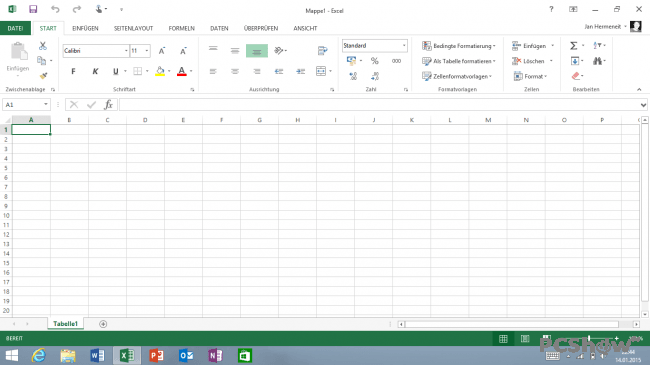Expand the formula bar
The height and width of the screenshot is (365, 650).
click(643, 105)
